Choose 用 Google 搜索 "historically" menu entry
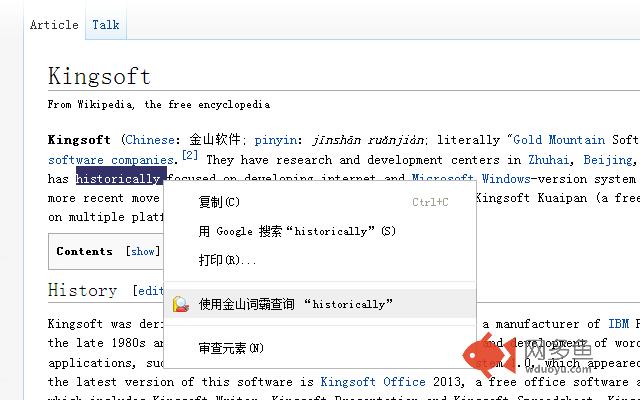 [320, 231]
